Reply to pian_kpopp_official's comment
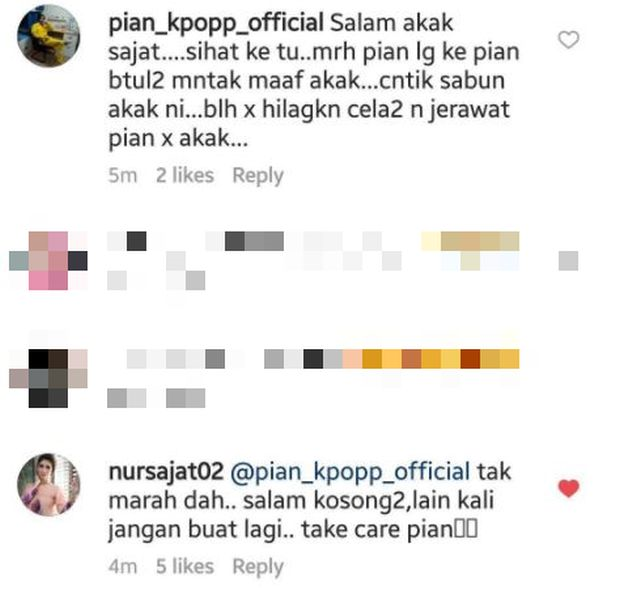Screen dimensions: 620x591 click(x=258, y=176)
